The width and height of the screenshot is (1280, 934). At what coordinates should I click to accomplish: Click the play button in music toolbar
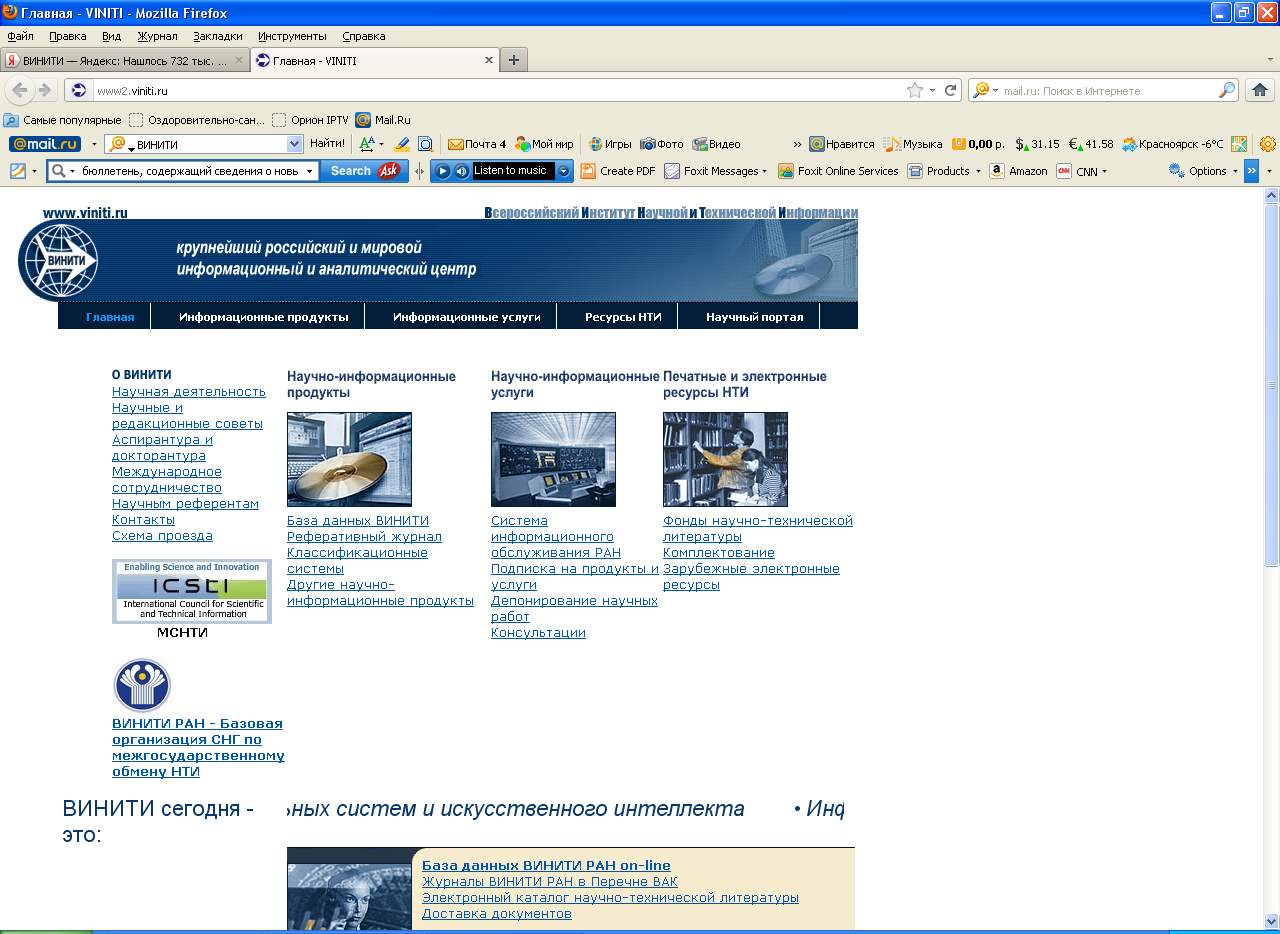pyautogui.click(x=443, y=171)
